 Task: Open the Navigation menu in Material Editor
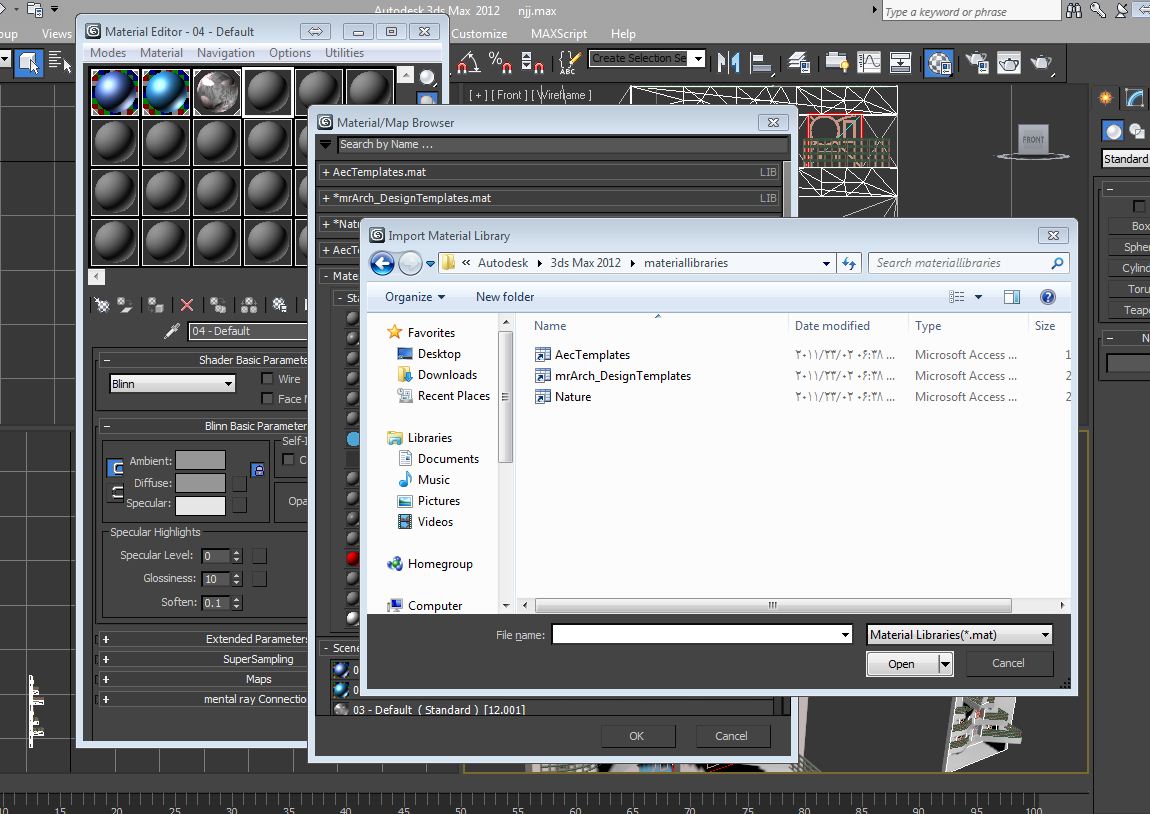tap(225, 53)
